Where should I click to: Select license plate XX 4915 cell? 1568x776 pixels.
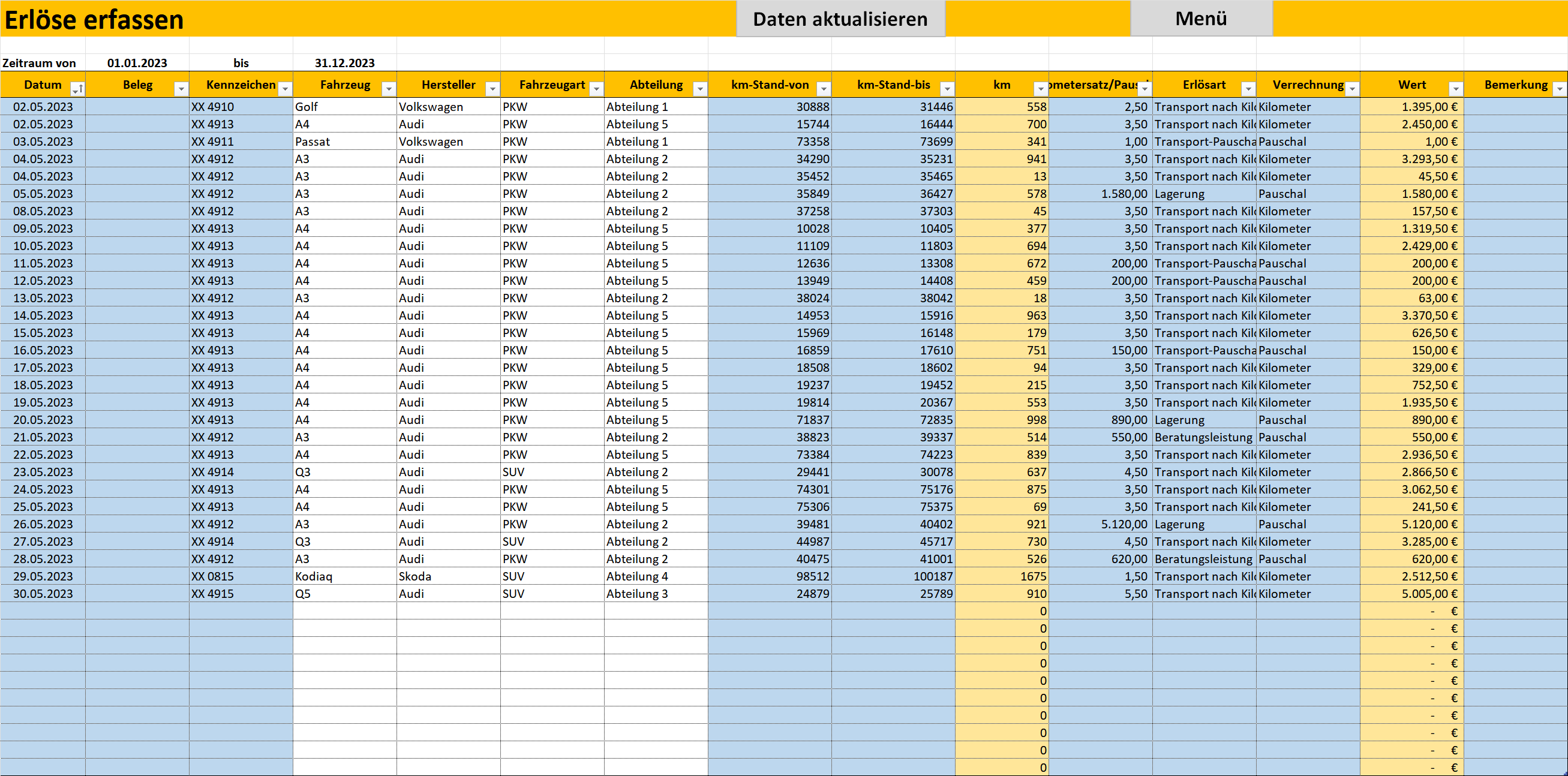(241, 594)
